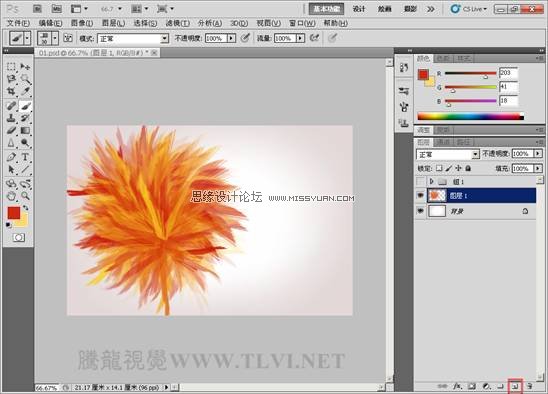Screen dimensions: 548x394
Task: Click the Essentials workspace button
Action: pyautogui.click(x=326, y=9)
